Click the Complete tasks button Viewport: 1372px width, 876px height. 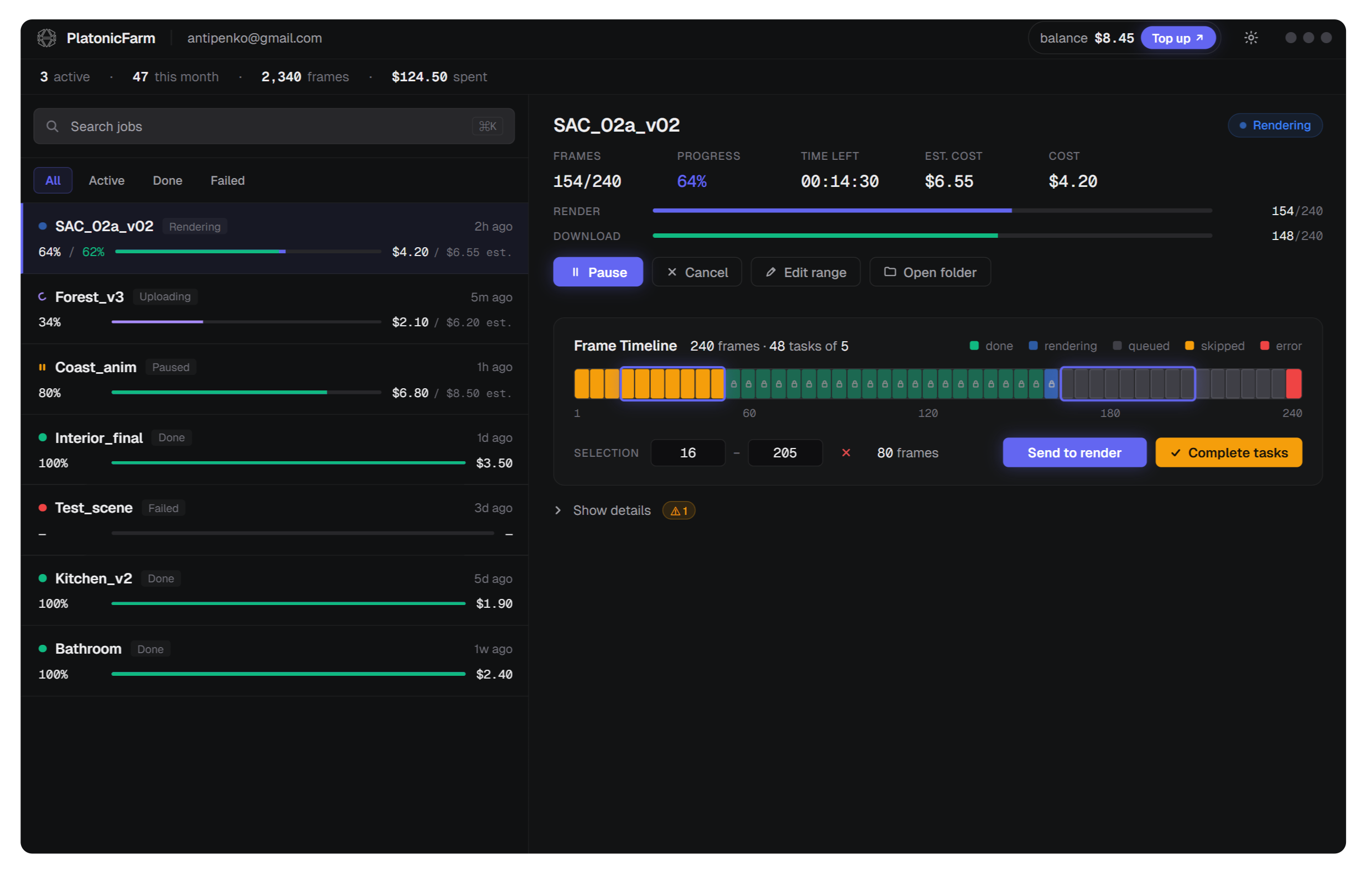click(1229, 452)
